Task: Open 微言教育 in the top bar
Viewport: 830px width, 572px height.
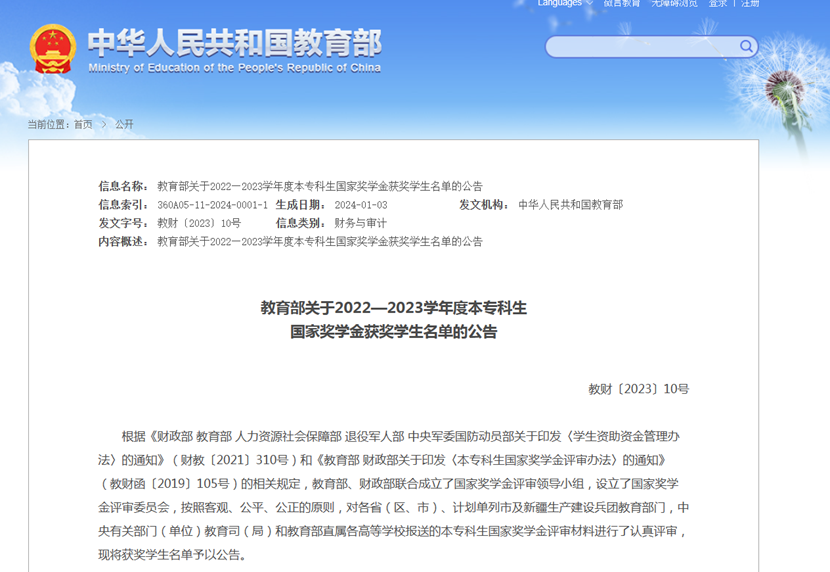Action: click(621, 3)
